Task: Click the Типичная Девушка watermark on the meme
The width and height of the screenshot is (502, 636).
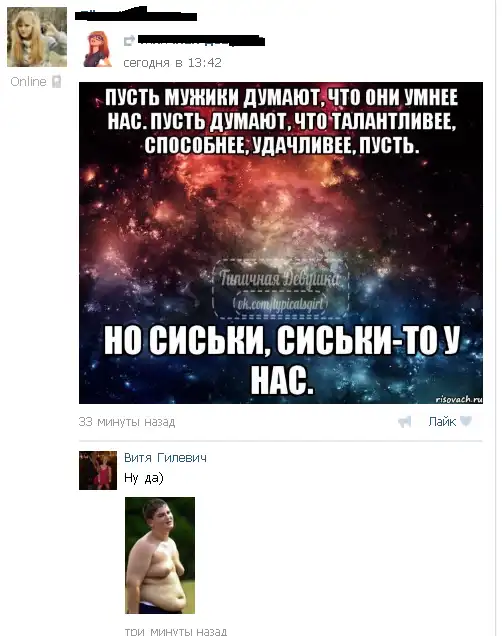Action: (280, 289)
